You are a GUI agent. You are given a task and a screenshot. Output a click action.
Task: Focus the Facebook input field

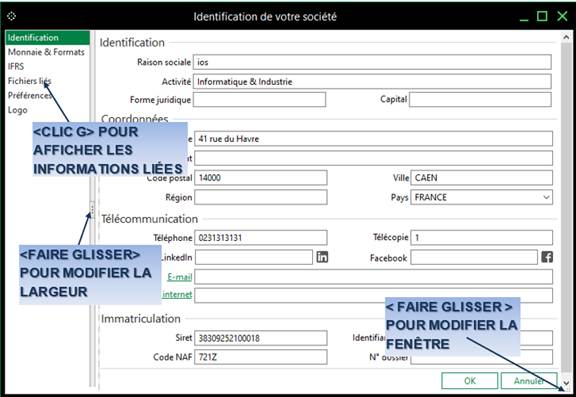[474, 257]
